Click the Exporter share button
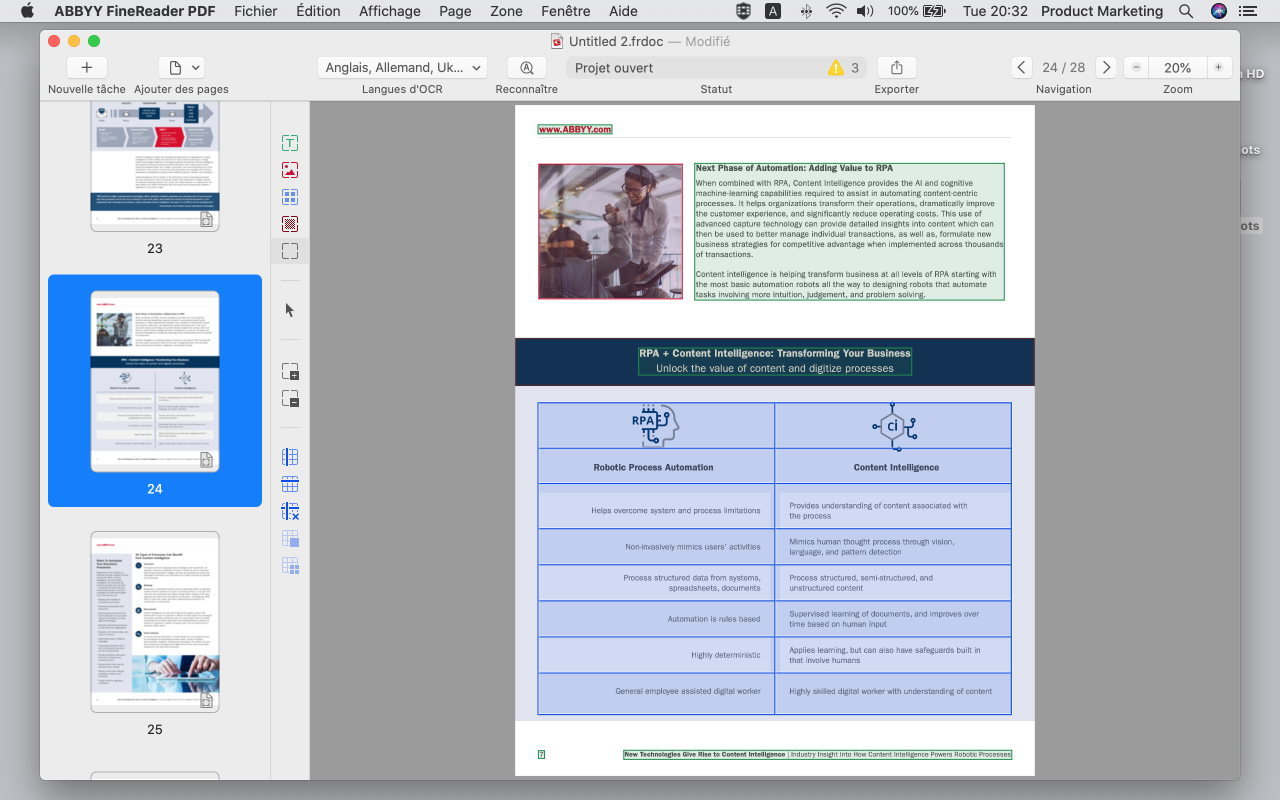The image size is (1280, 800). pyautogui.click(x=897, y=67)
